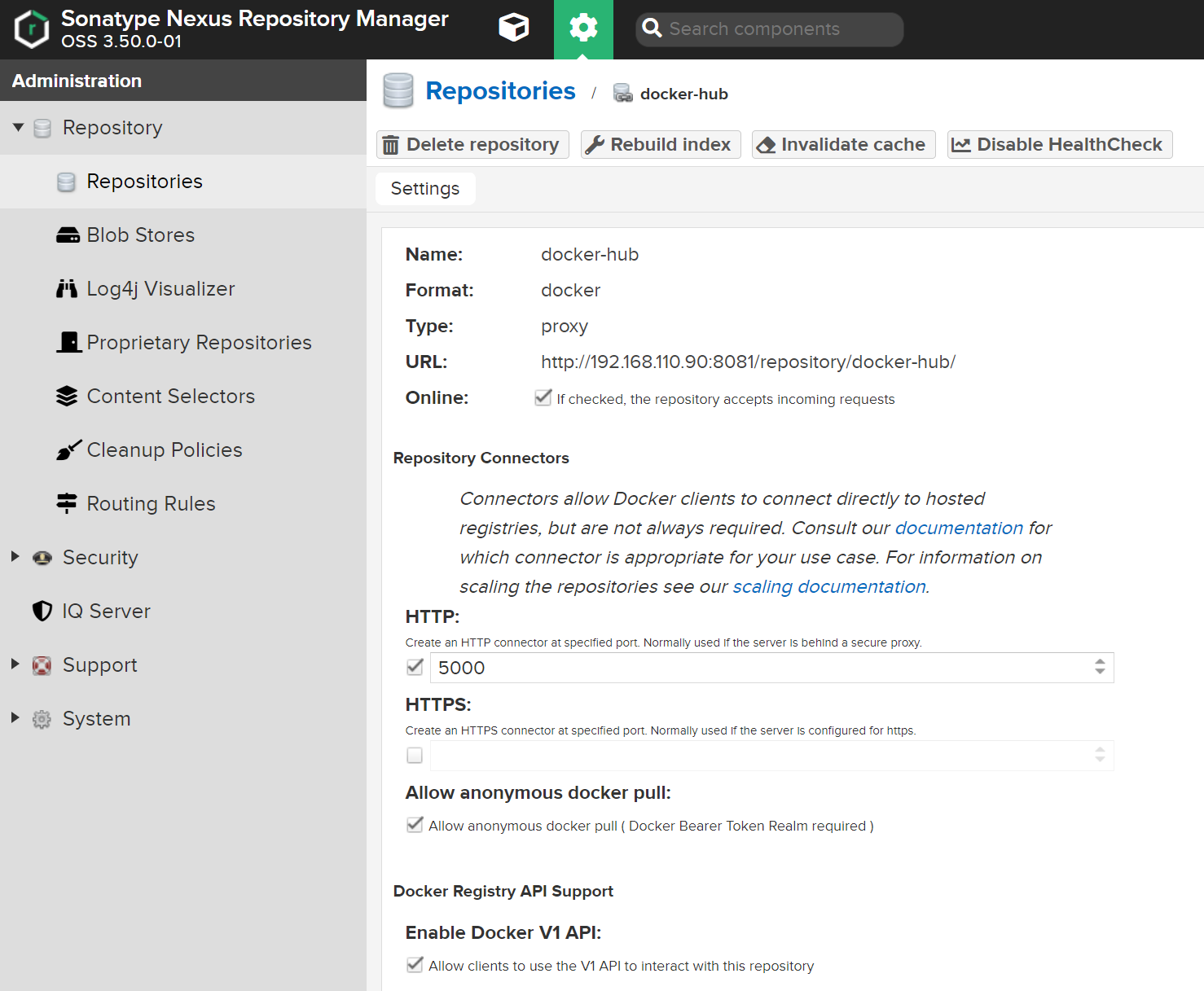This screenshot has height=991, width=1204.
Task: Open Cleanup Policies in sidebar
Action: pyautogui.click(x=183, y=450)
